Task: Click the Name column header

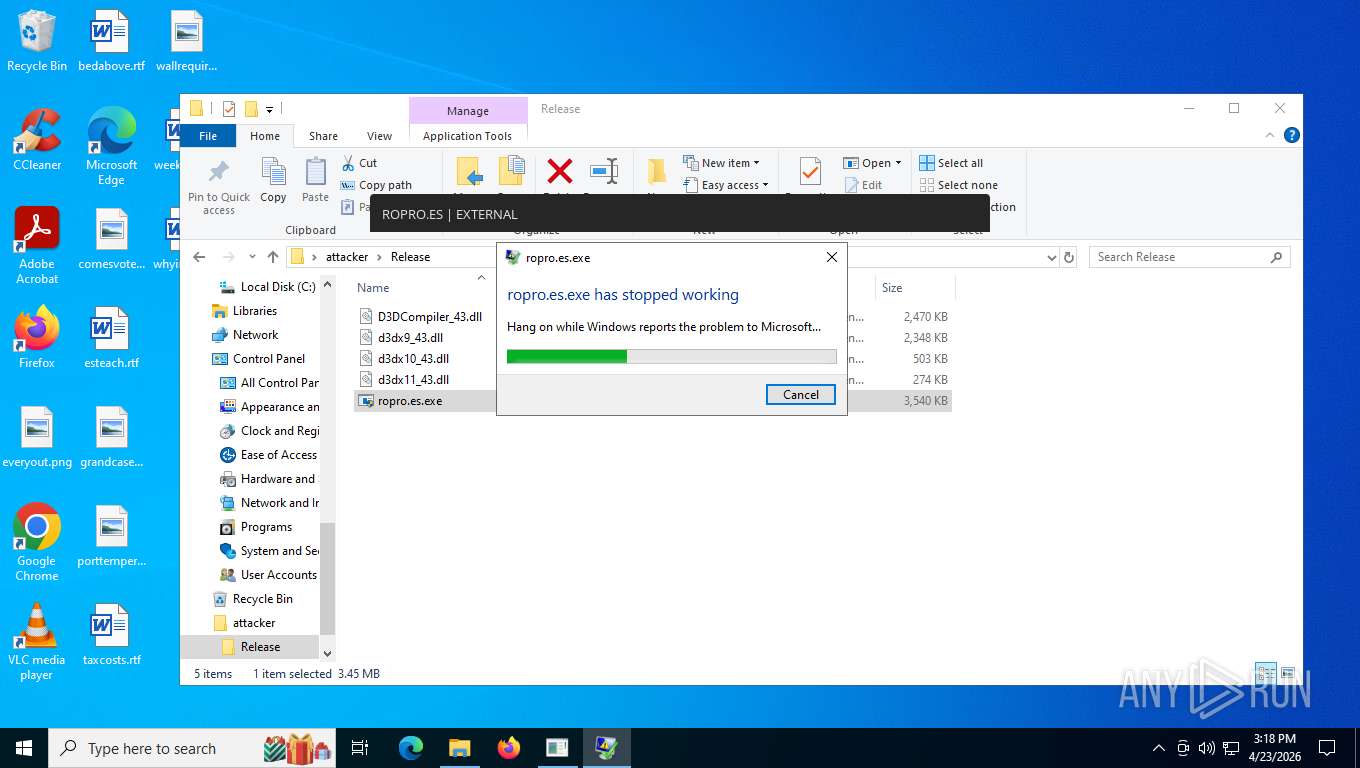Action: [373, 288]
